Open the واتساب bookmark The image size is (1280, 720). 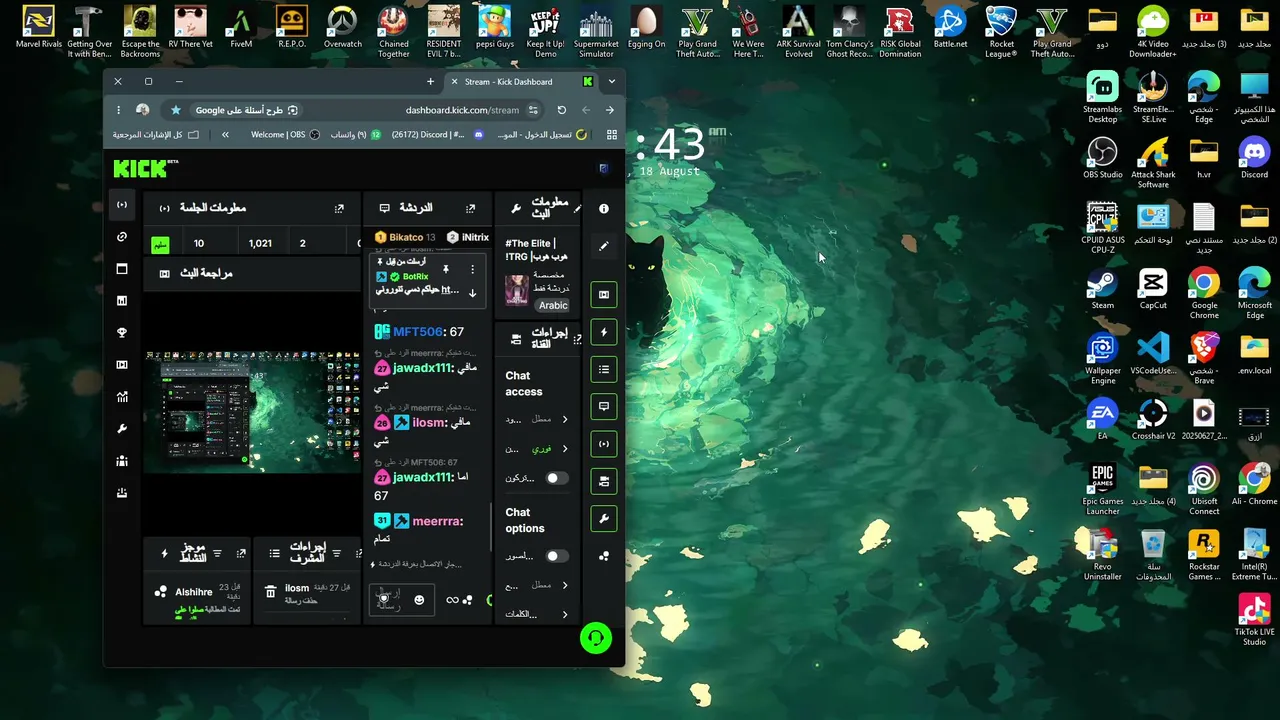[x=355, y=134]
